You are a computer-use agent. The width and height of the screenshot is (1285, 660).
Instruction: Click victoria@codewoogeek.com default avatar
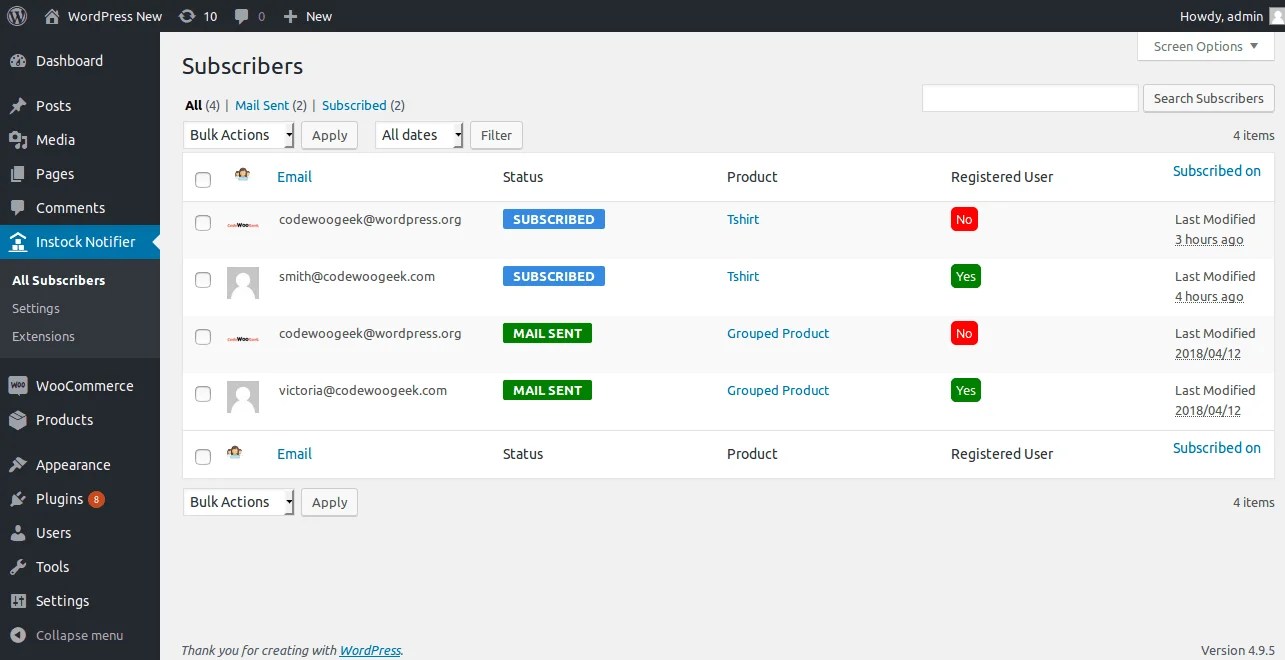pos(243,397)
